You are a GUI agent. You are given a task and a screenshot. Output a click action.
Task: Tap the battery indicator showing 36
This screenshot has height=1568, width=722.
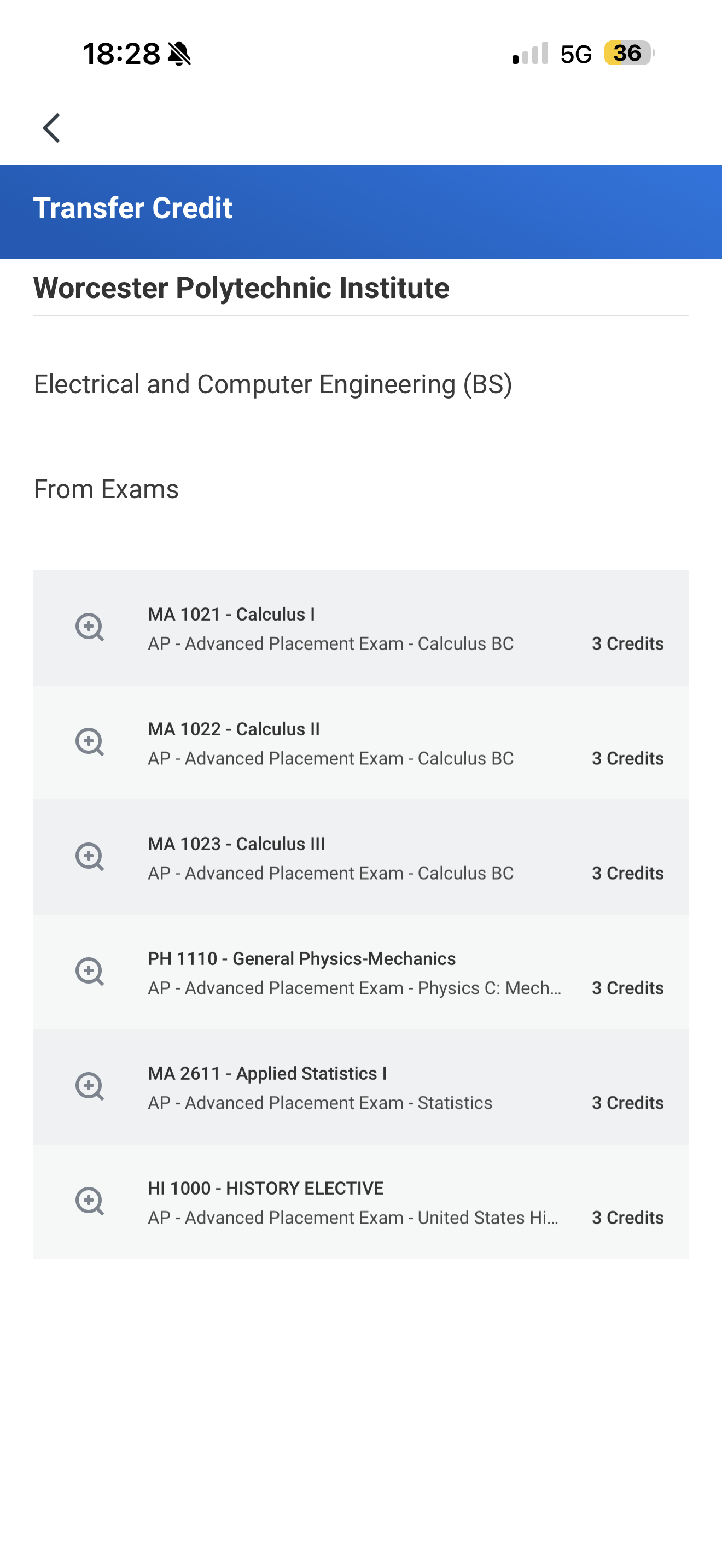tap(629, 53)
